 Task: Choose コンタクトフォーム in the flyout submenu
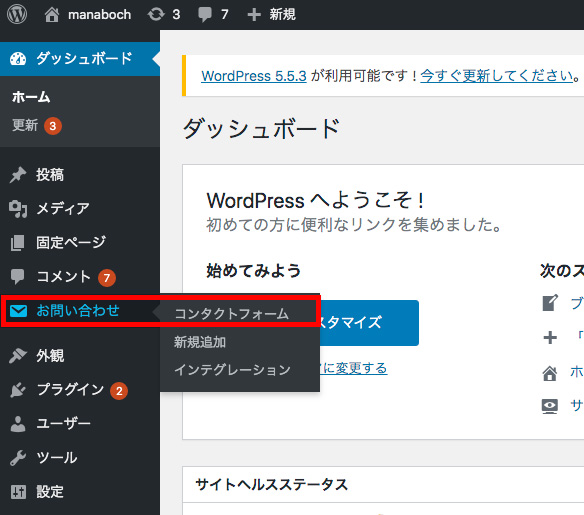(x=232, y=314)
